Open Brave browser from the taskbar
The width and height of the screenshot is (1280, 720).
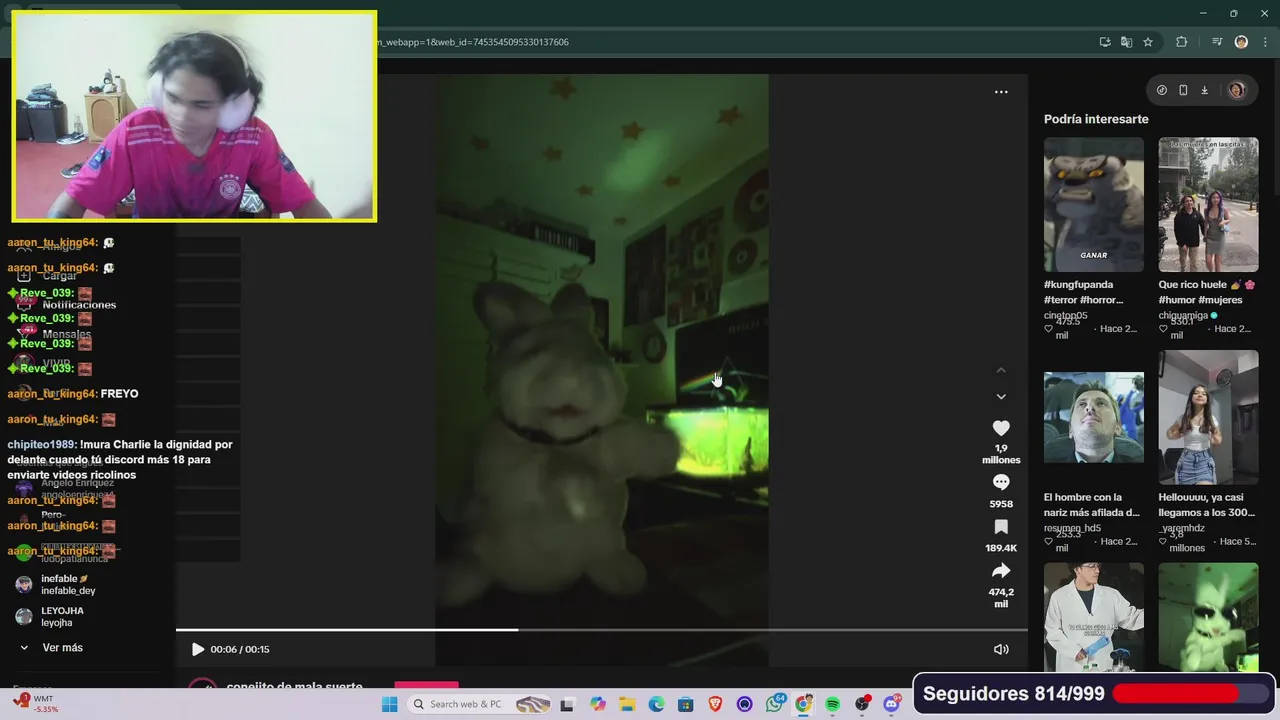(x=715, y=704)
